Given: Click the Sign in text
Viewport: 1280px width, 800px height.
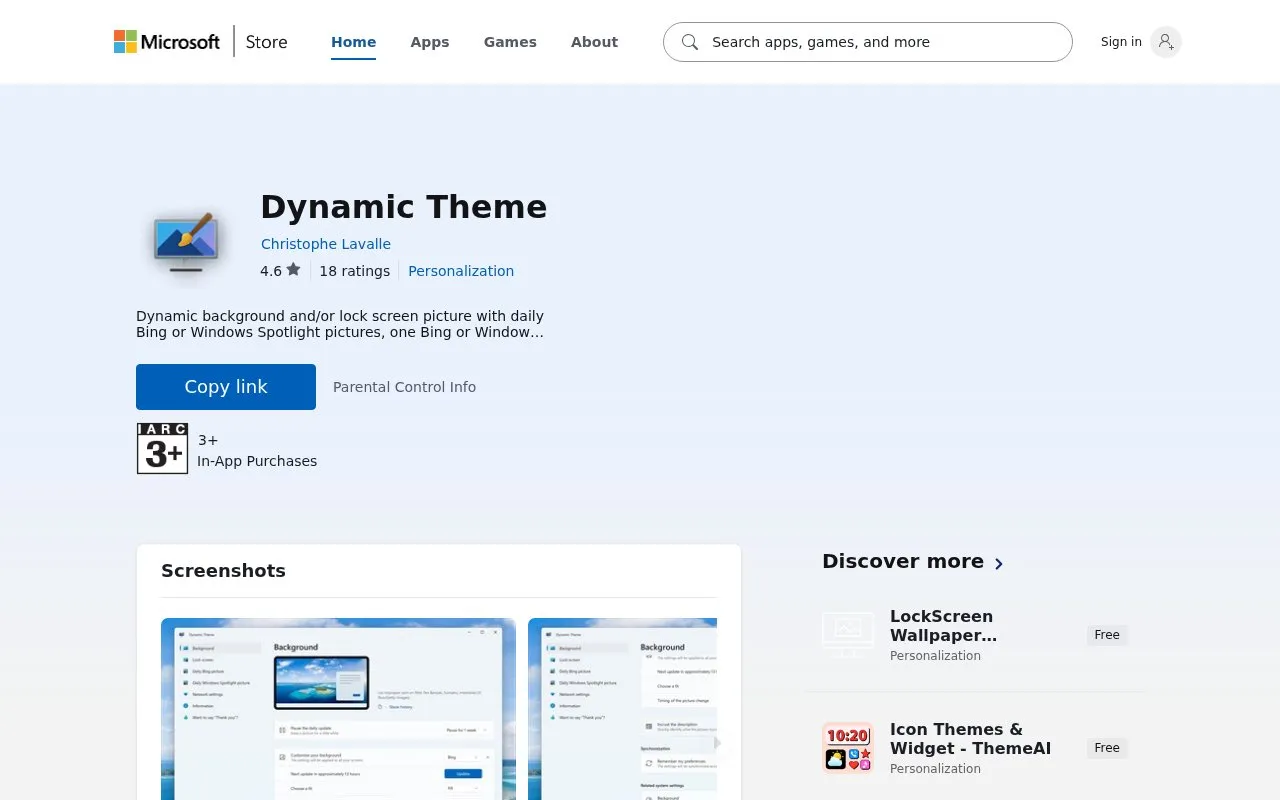Looking at the screenshot, I should [x=1121, y=42].
